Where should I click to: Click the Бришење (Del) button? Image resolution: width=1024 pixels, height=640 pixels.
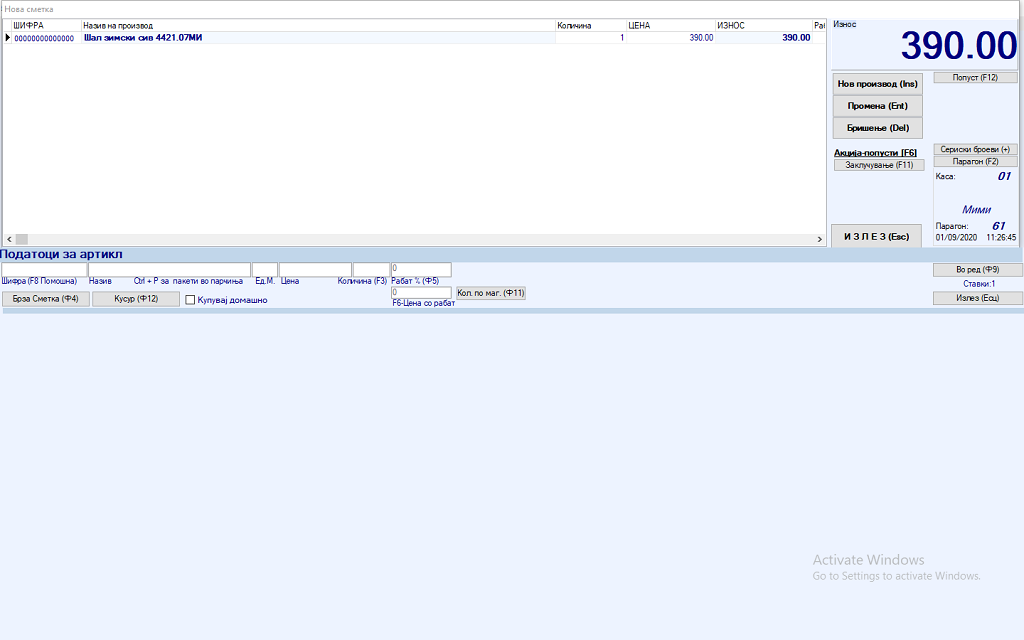[877, 128]
